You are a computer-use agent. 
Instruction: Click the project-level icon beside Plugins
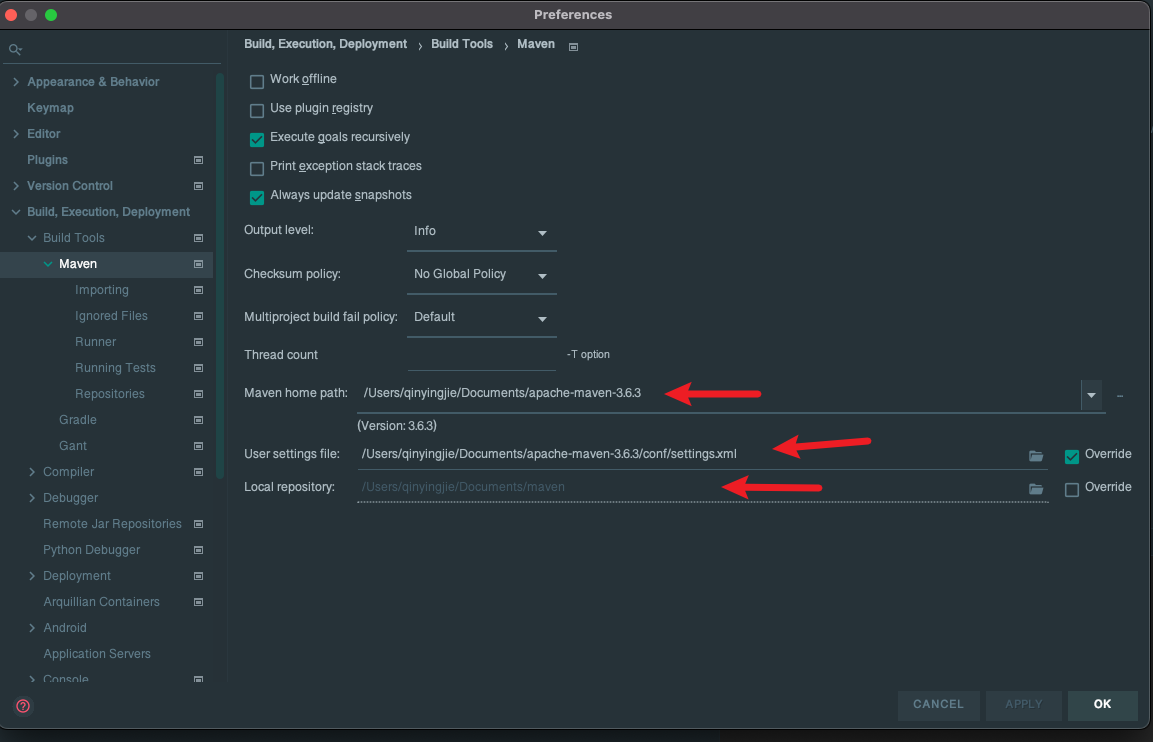tap(198, 160)
